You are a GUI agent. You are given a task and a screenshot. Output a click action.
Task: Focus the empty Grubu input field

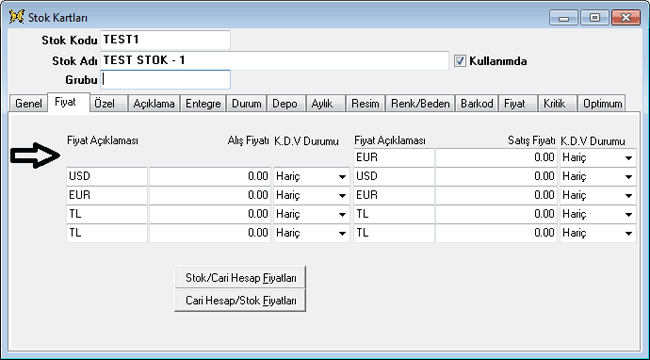[165, 80]
